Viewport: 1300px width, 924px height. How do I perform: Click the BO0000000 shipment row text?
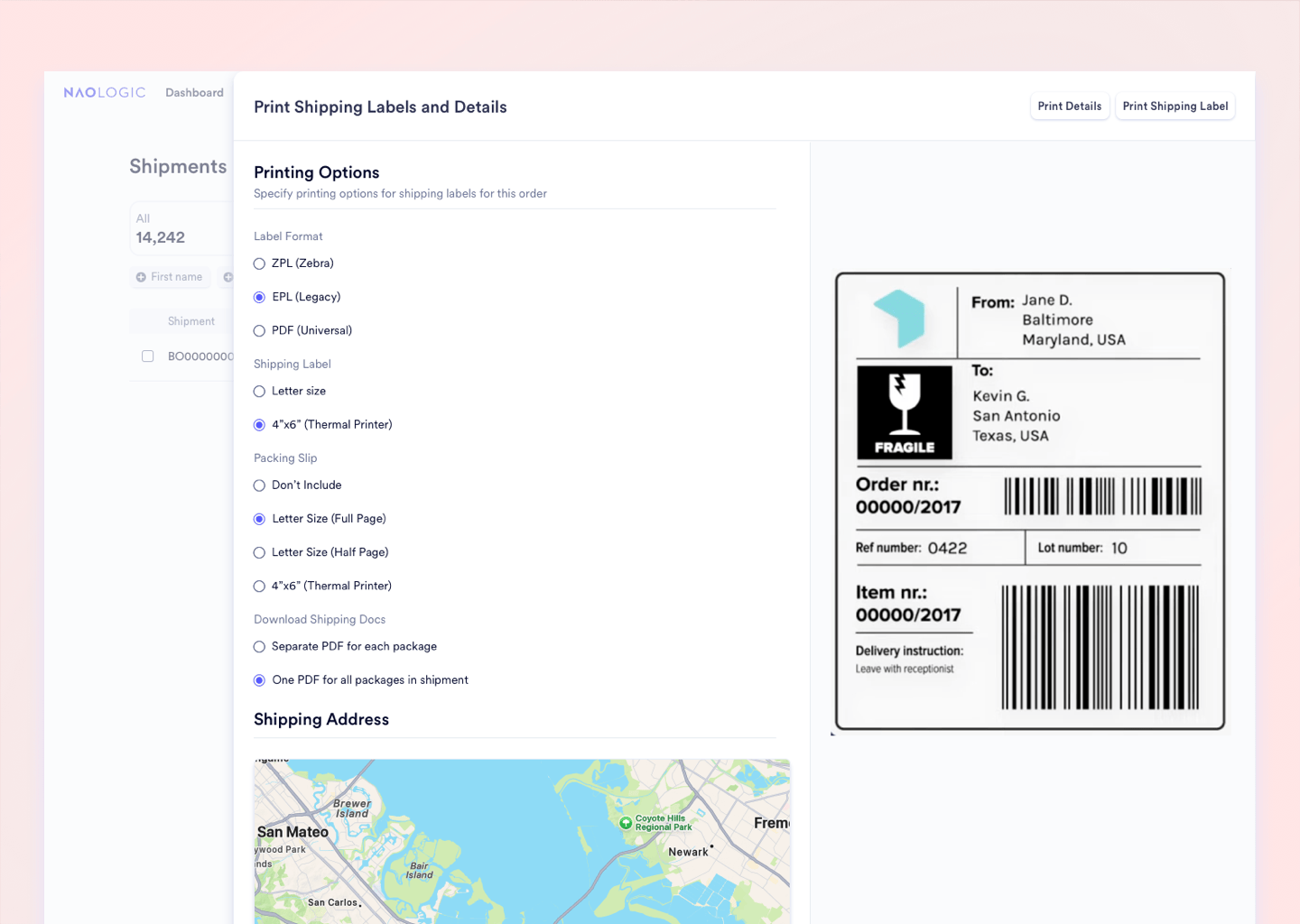[x=200, y=356]
